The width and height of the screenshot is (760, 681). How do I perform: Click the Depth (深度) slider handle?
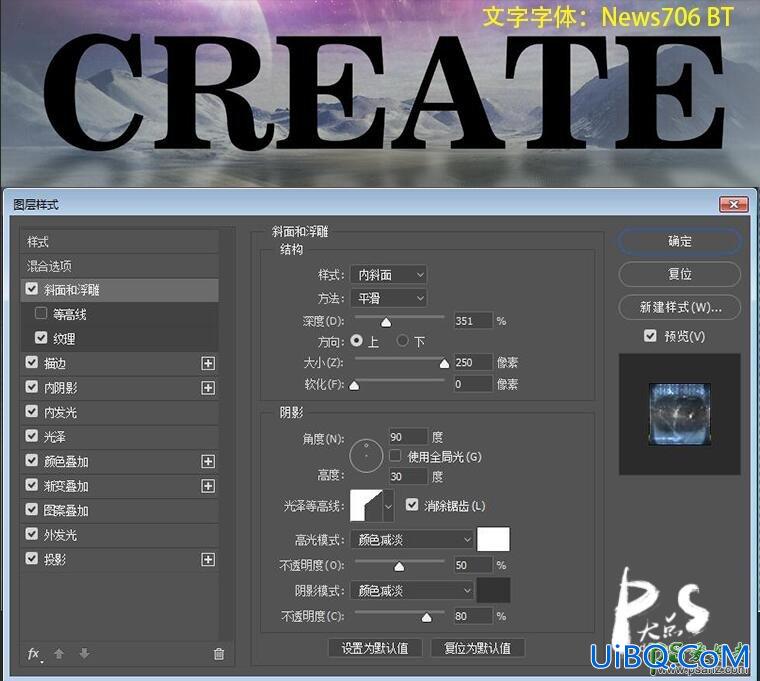[386, 322]
